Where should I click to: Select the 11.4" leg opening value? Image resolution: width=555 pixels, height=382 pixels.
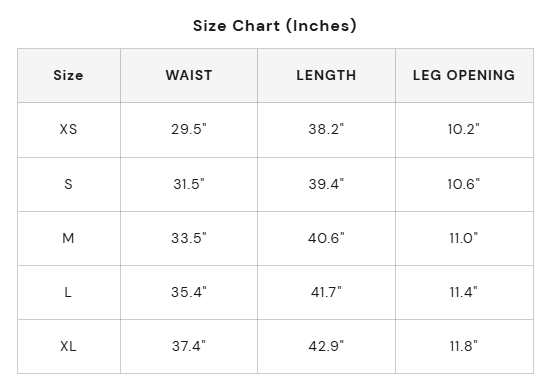point(464,292)
